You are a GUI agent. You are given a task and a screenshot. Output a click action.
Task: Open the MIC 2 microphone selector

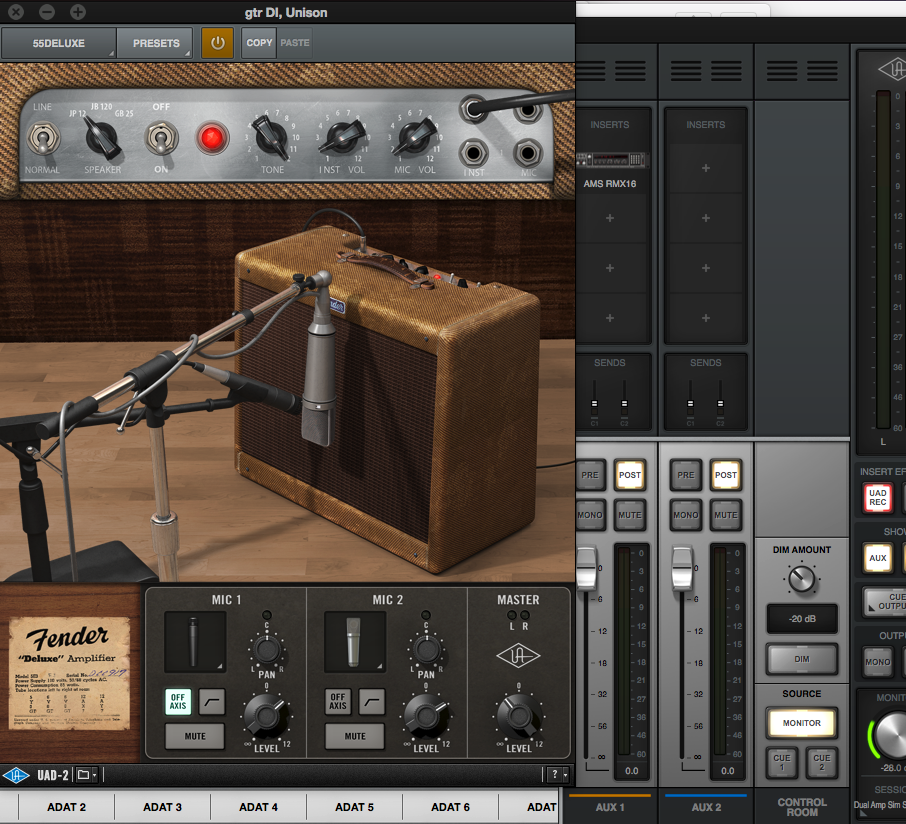[x=354, y=643]
